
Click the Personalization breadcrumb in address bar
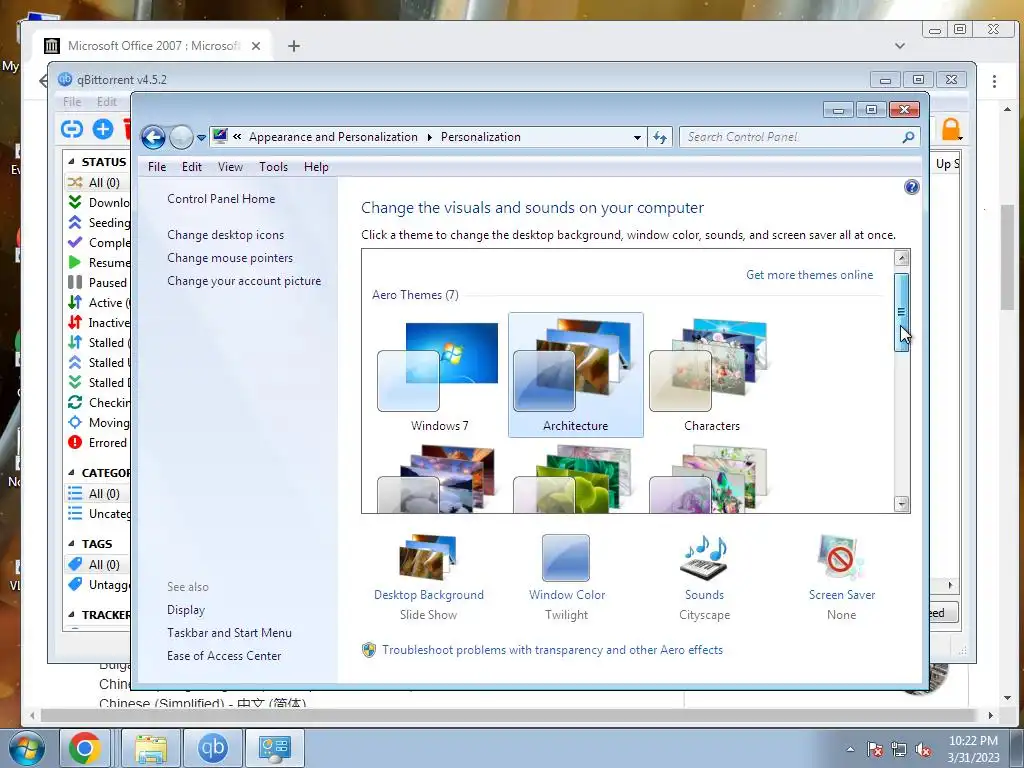tap(481, 137)
